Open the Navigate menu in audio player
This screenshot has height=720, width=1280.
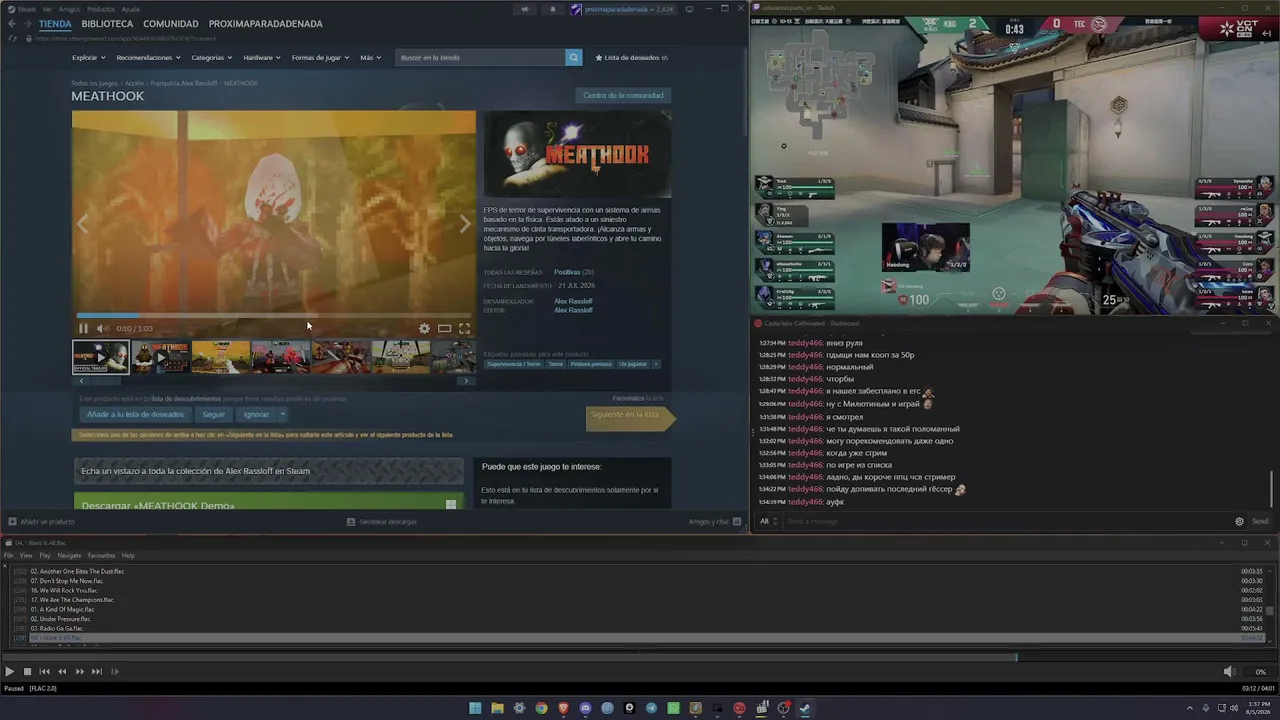pos(69,555)
